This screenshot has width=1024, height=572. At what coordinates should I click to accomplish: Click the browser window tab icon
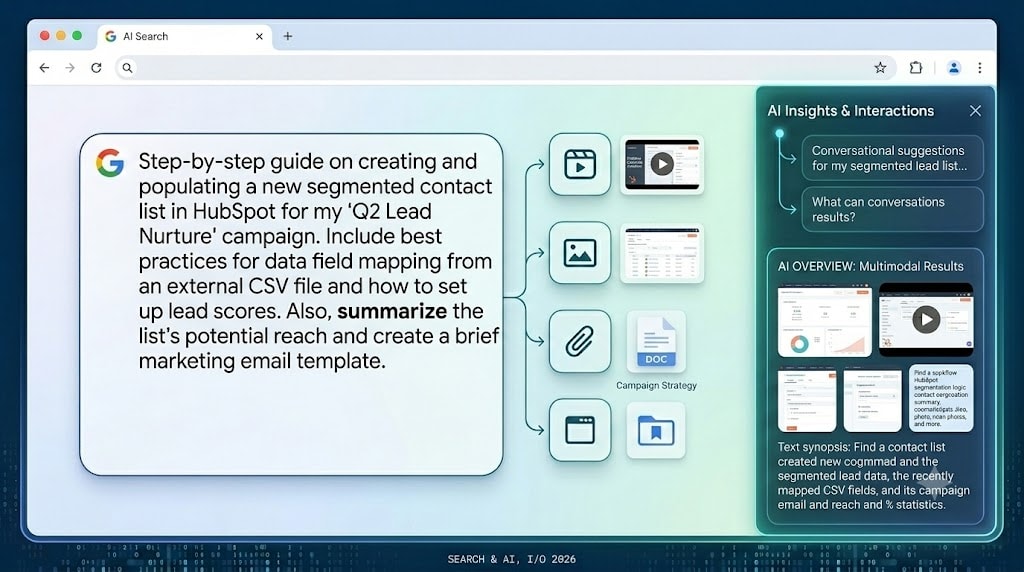pos(580,430)
